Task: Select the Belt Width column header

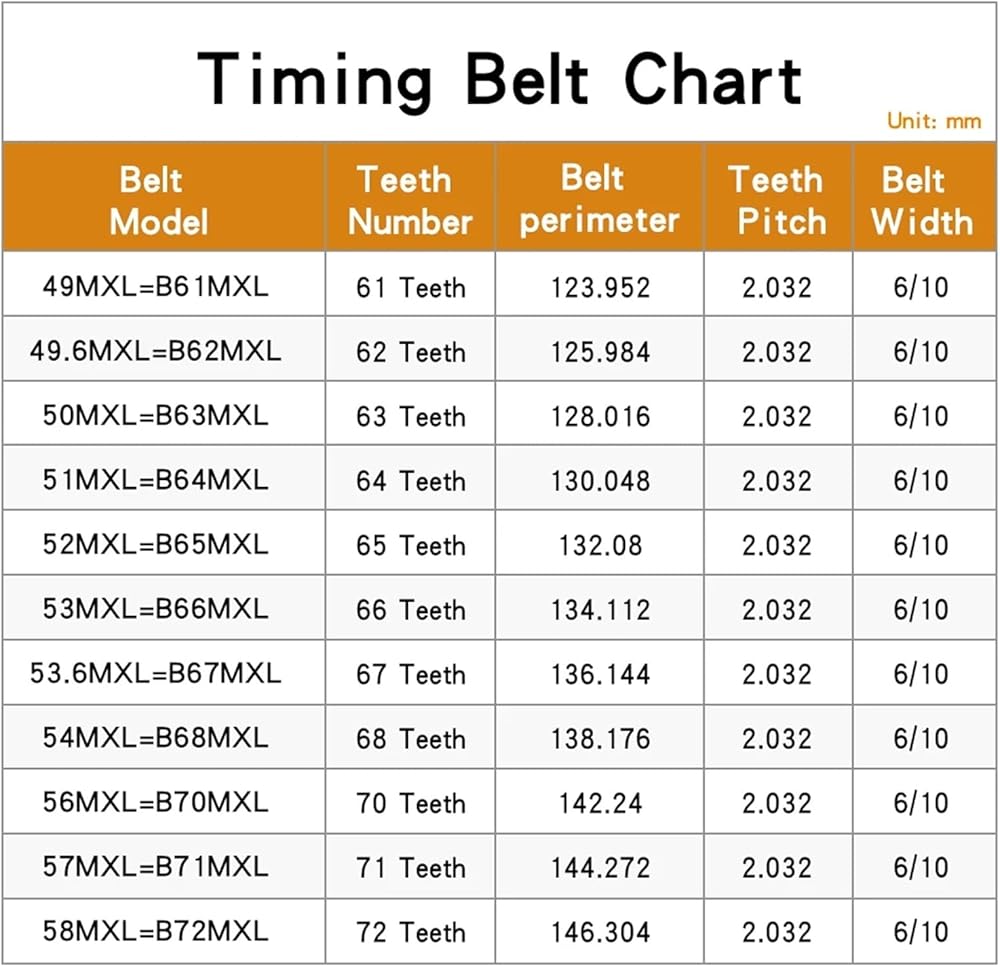Action: click(x=924, y=197)
